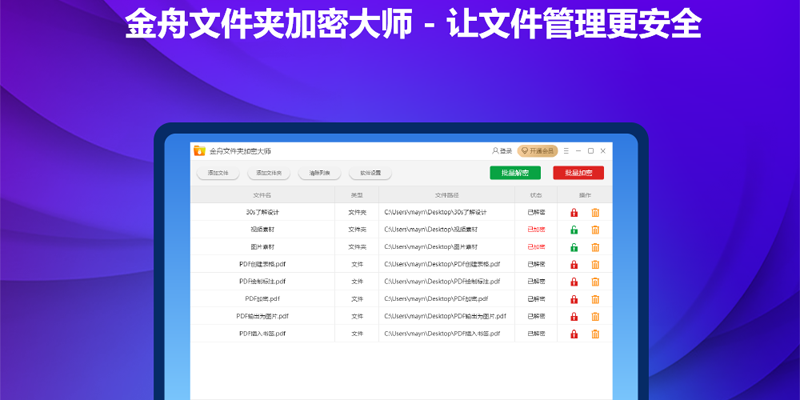The height and width of the screenshot is (400, 800).
Task: Click the trash icon in 视频素材 row
Action: pos(595,230)
